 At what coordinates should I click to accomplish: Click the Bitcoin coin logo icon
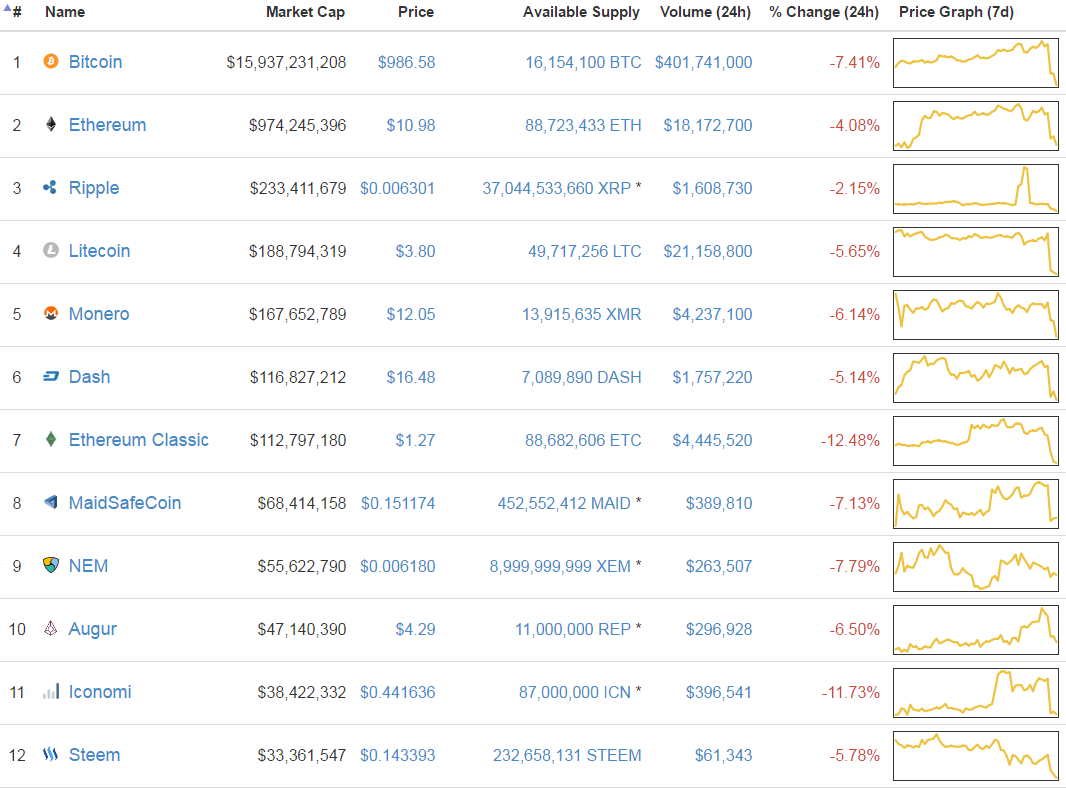tap(51, 62)
